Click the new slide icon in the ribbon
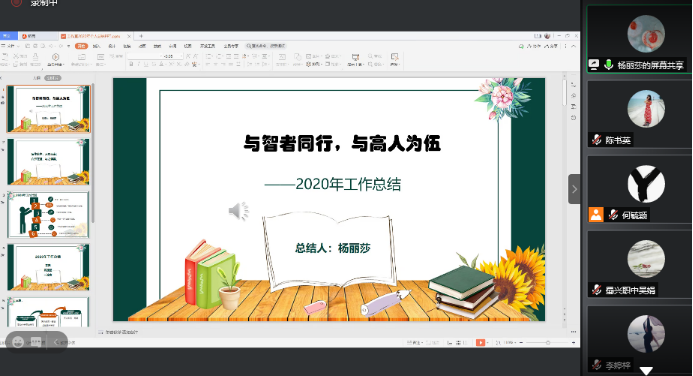The width and height of the screenshot is (693, 376). coord(82,57)
